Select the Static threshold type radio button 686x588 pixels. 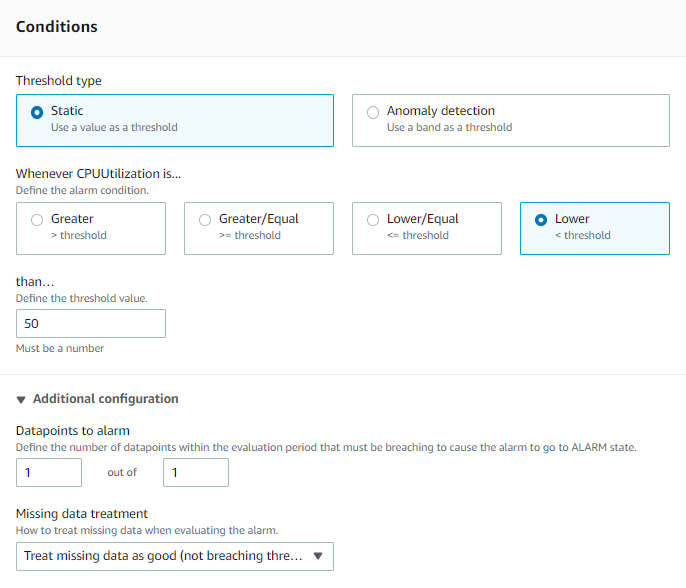click(38, 112)
